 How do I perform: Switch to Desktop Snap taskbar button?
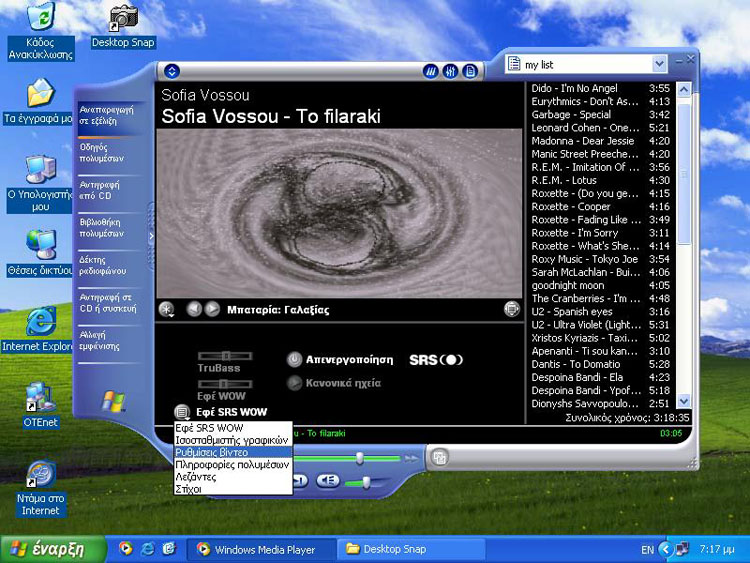410,549
